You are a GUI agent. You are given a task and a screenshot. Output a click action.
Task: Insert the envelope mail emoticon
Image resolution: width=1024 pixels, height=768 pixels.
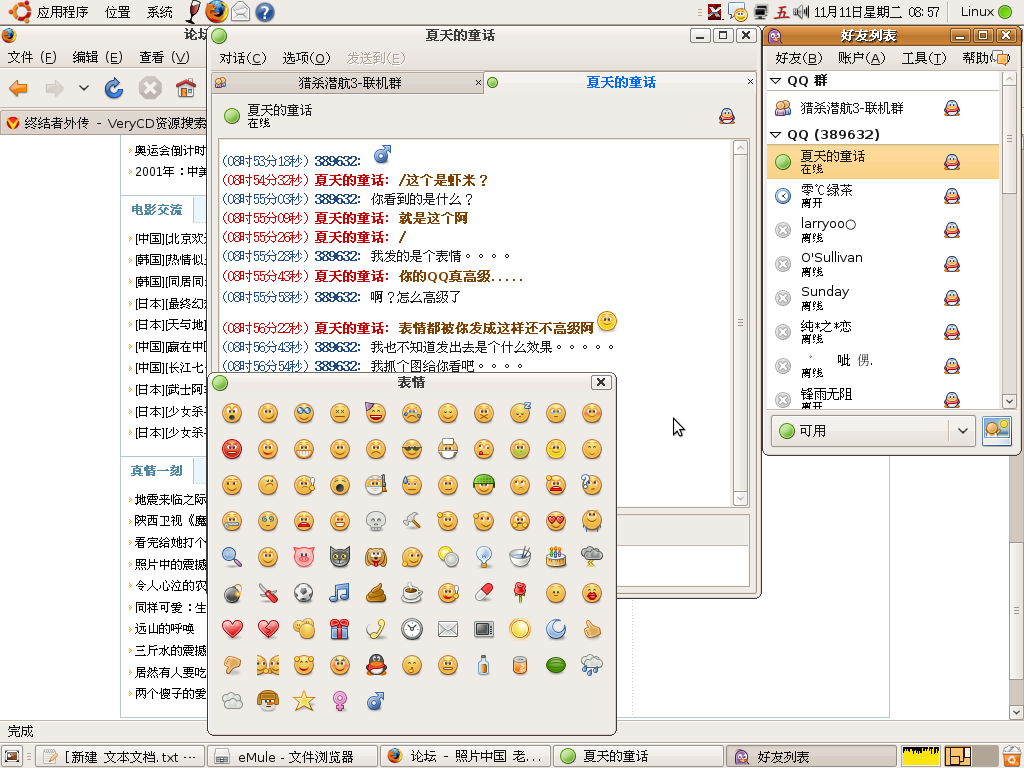coord(447,629)
